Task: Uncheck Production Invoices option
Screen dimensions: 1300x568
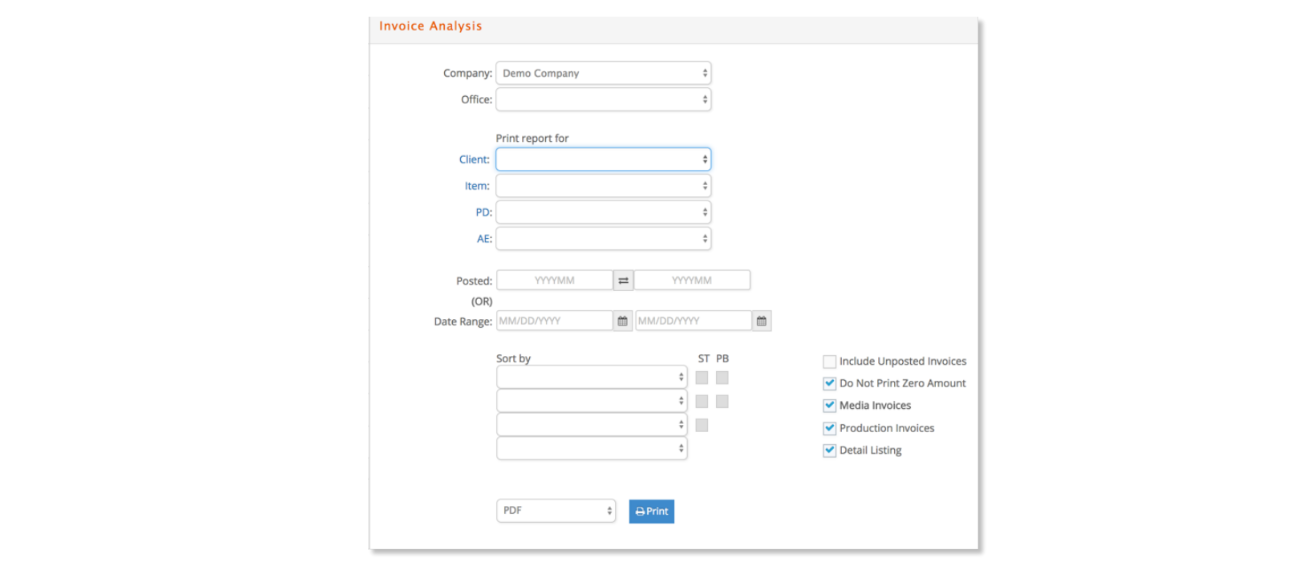Action: tap(829, 428)
